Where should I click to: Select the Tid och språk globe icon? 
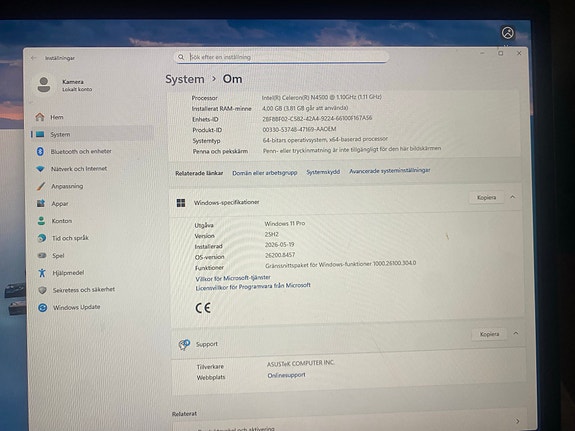(41, 238)
